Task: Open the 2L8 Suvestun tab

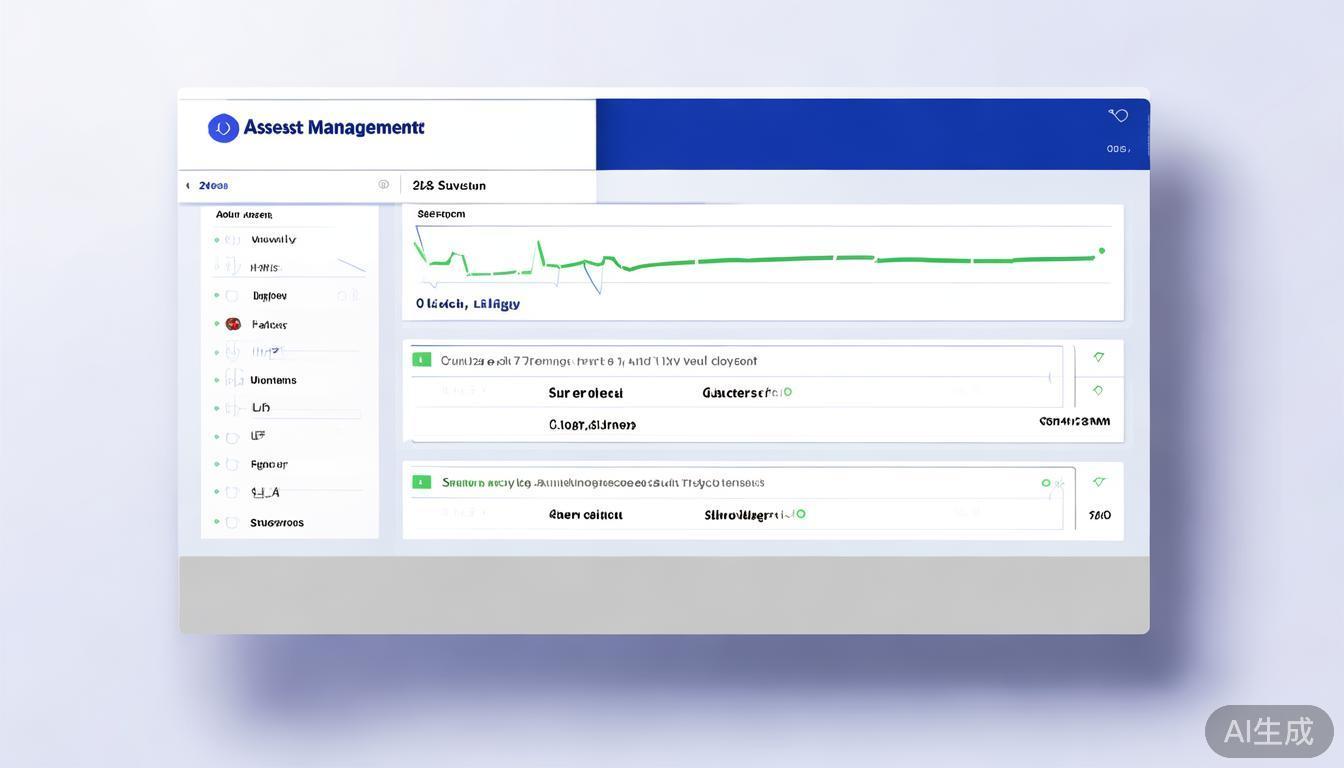Action: point(449,186)
